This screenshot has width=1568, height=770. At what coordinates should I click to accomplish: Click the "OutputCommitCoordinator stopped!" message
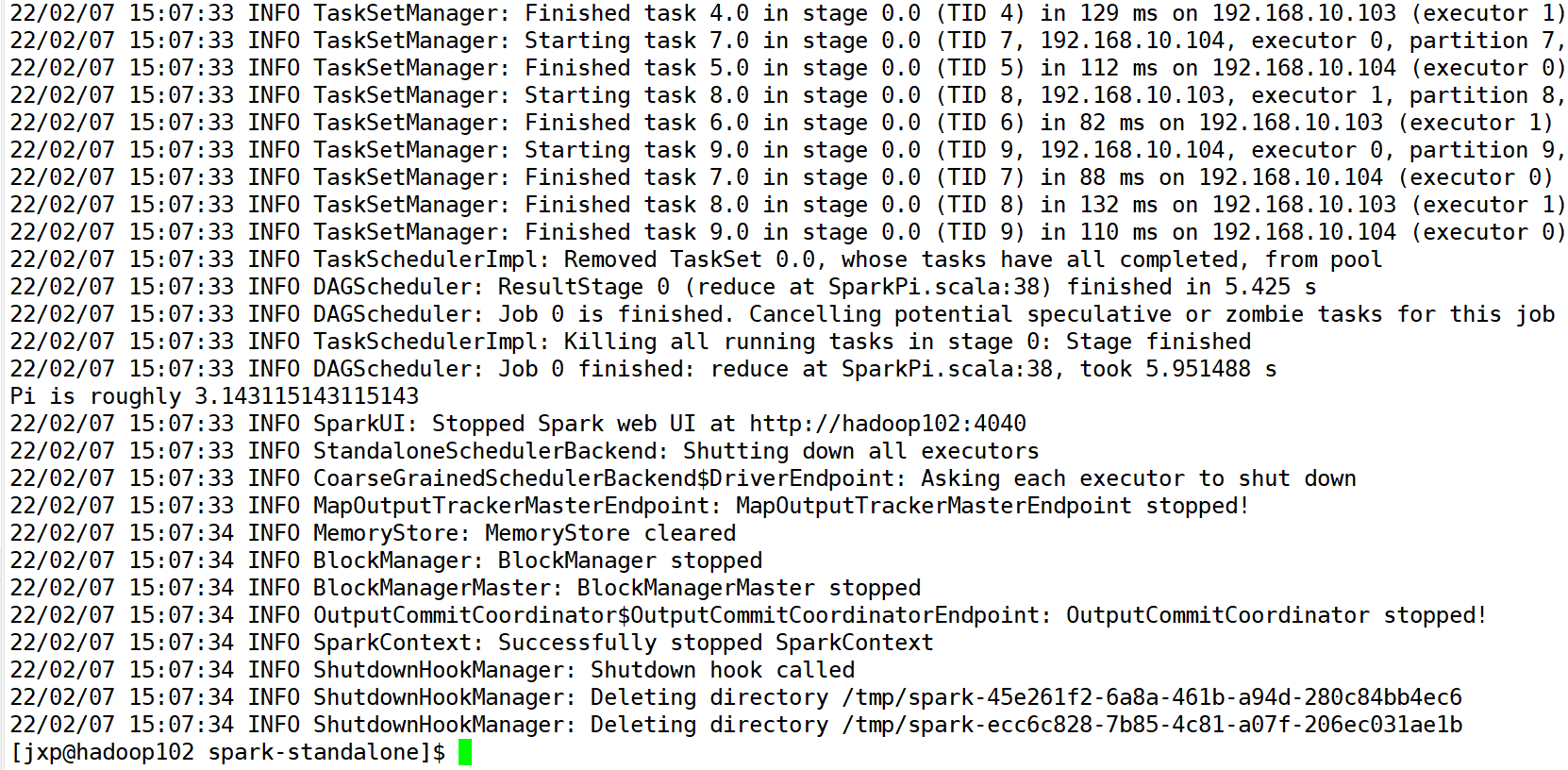[x=1276, y=615]
